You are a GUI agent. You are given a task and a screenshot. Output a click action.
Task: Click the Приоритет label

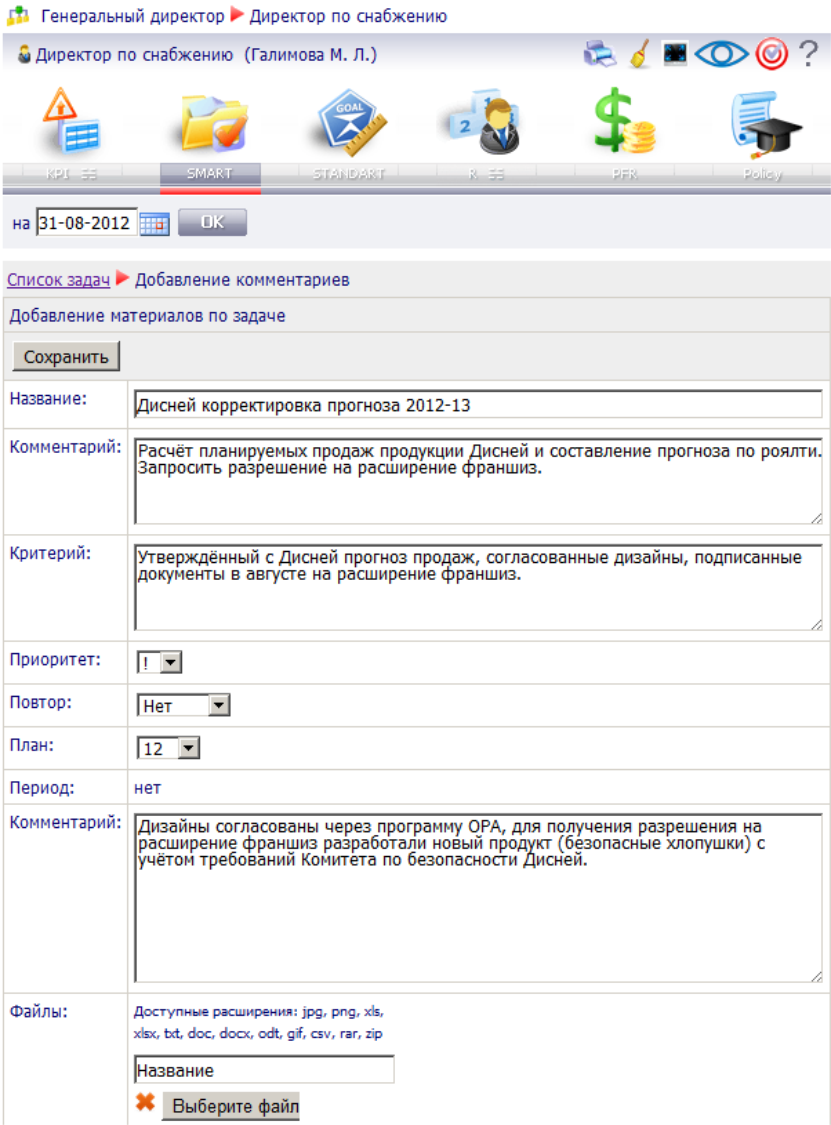click(x=55, y=660)
